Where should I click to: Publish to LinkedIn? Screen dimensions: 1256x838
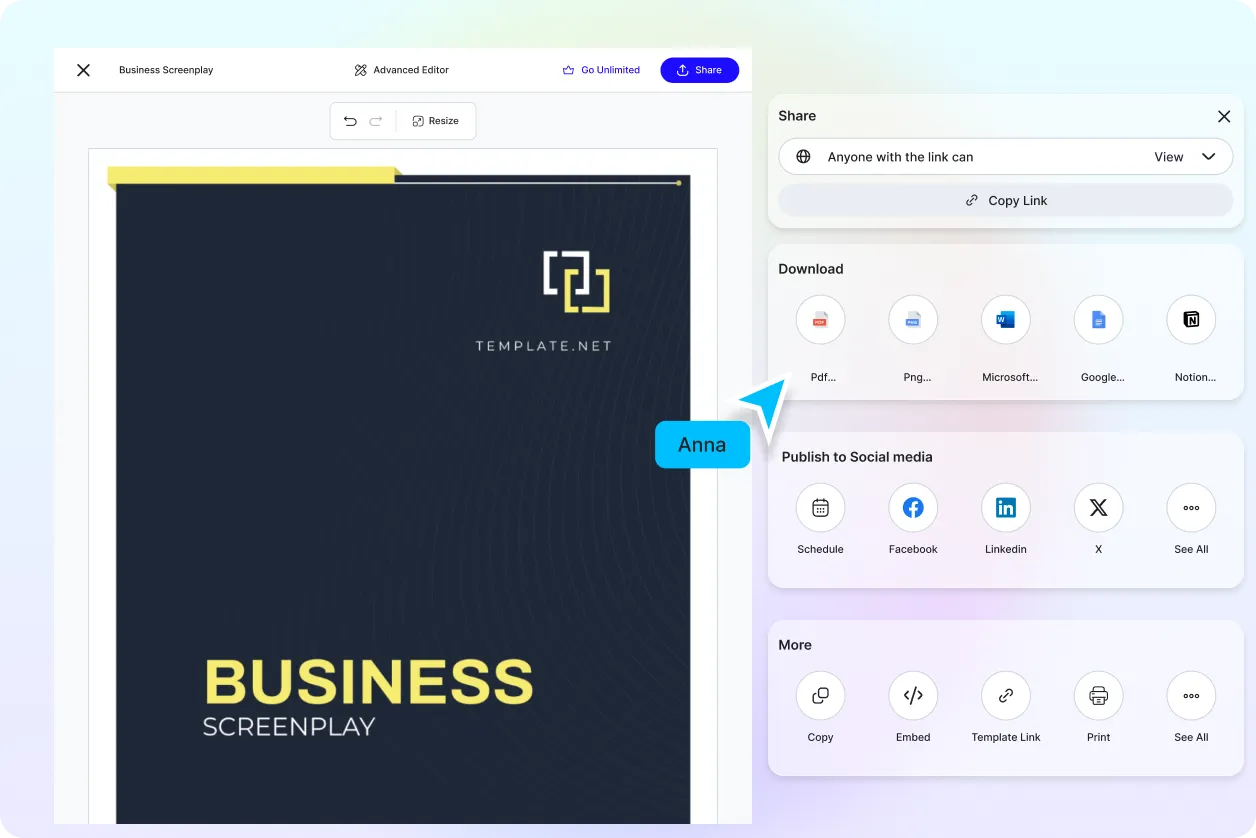[x=1006, y=508]
